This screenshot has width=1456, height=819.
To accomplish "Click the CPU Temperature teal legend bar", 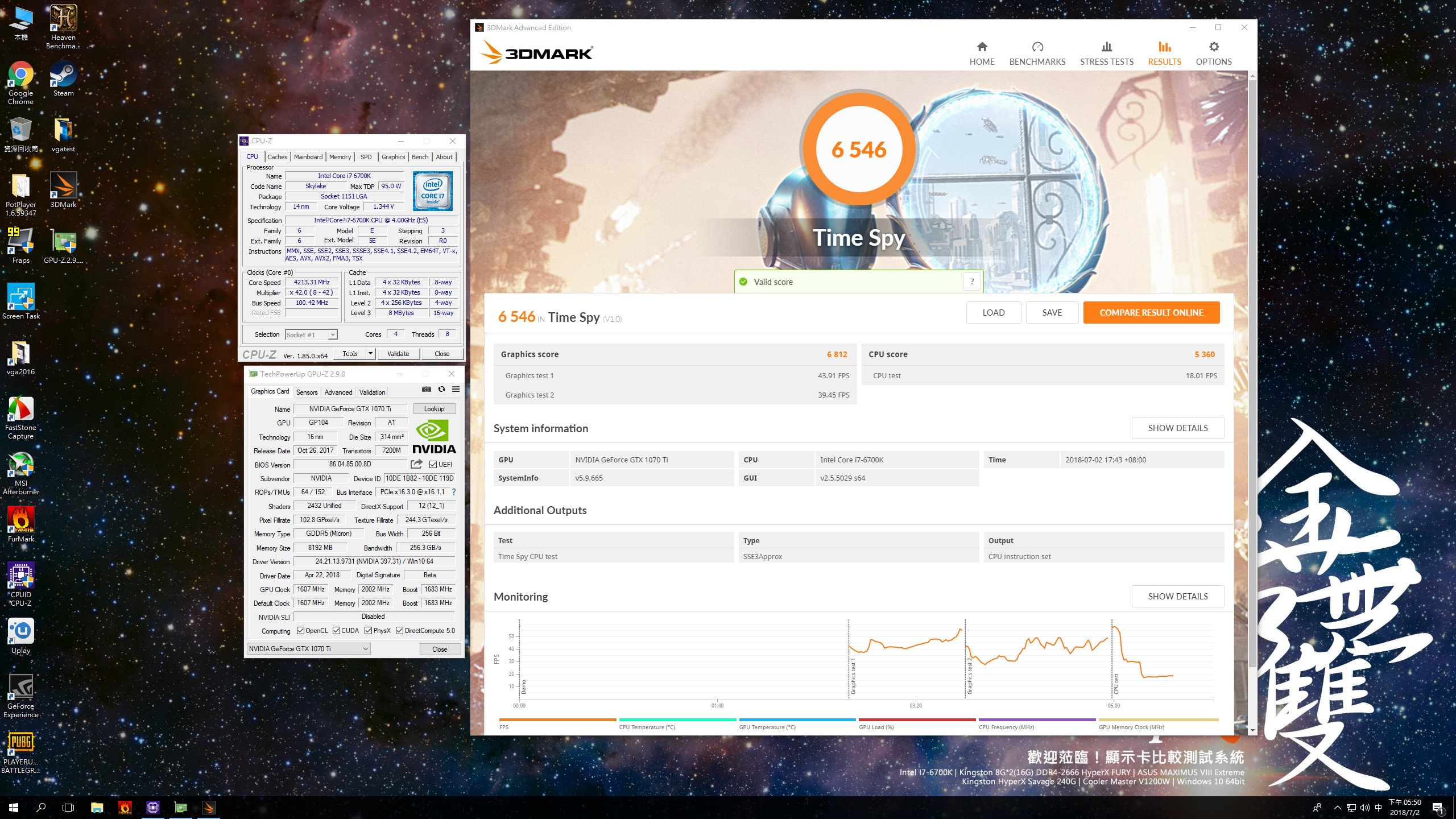I will [x=677, y=719].
